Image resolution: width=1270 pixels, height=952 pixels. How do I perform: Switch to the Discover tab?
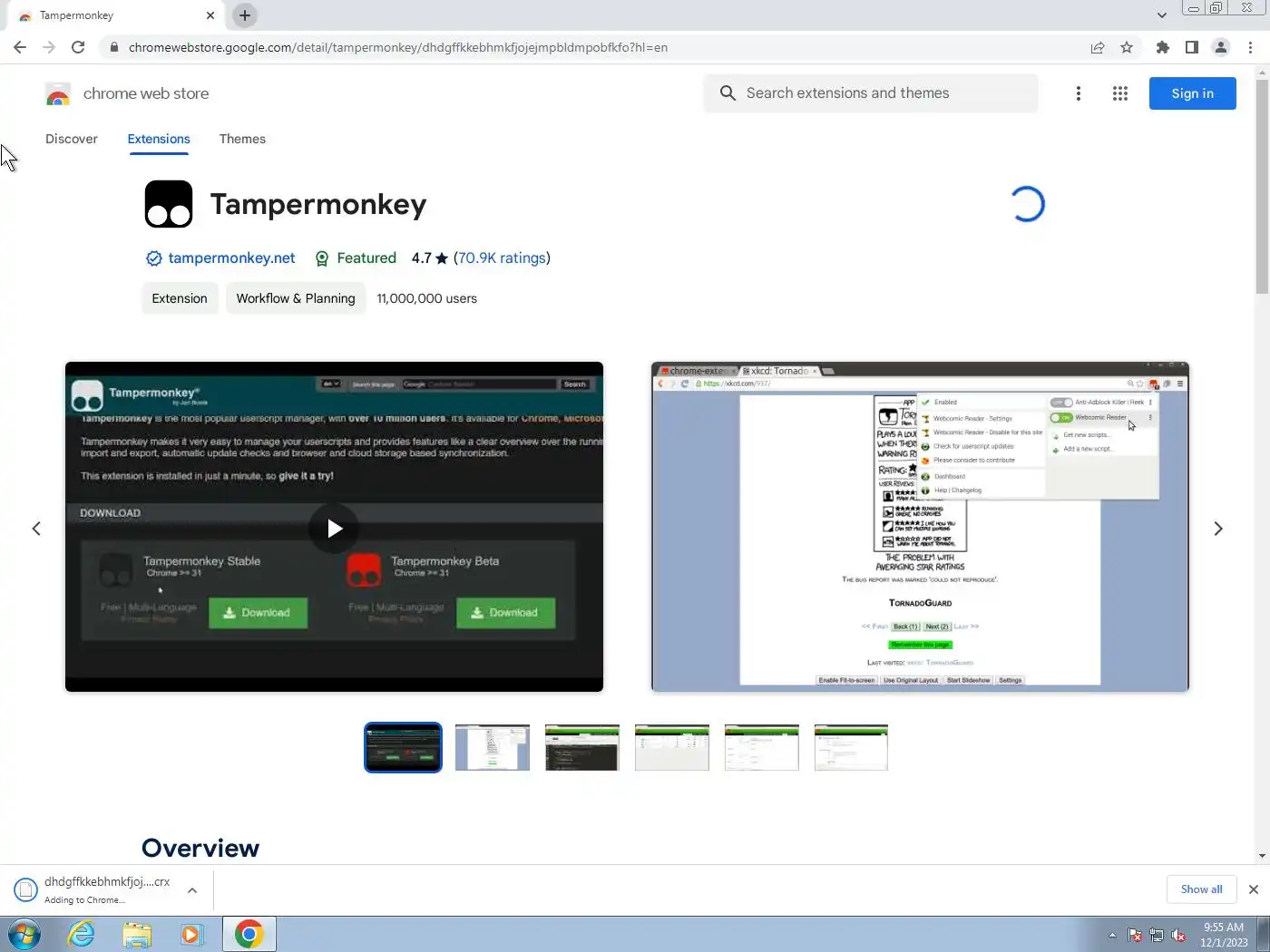(x=72, y=139)
